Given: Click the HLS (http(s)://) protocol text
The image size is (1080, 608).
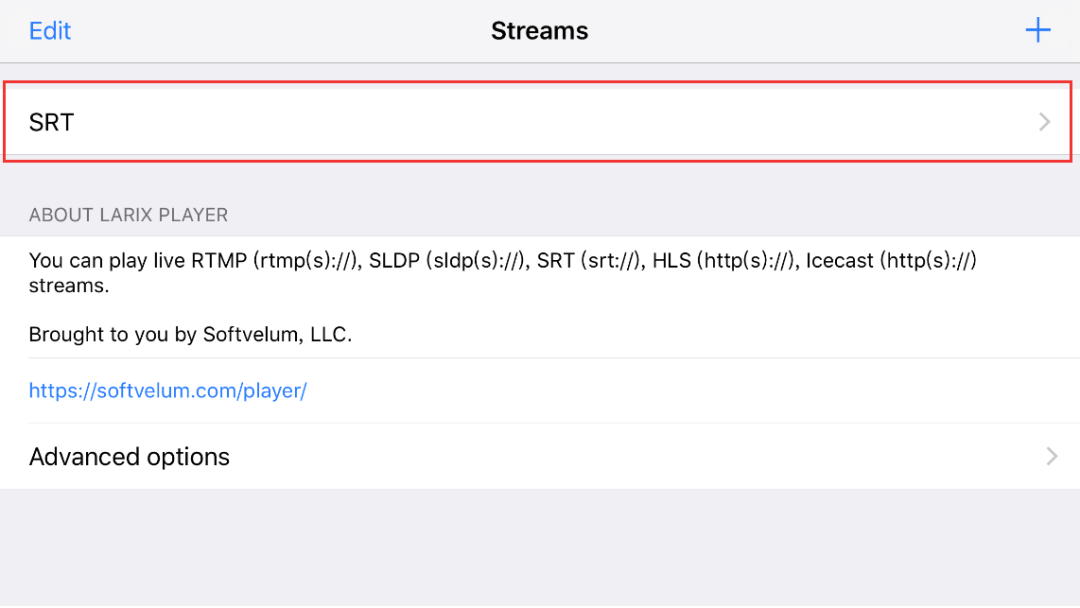Looking at the screenshot, I should pos(724,261).
